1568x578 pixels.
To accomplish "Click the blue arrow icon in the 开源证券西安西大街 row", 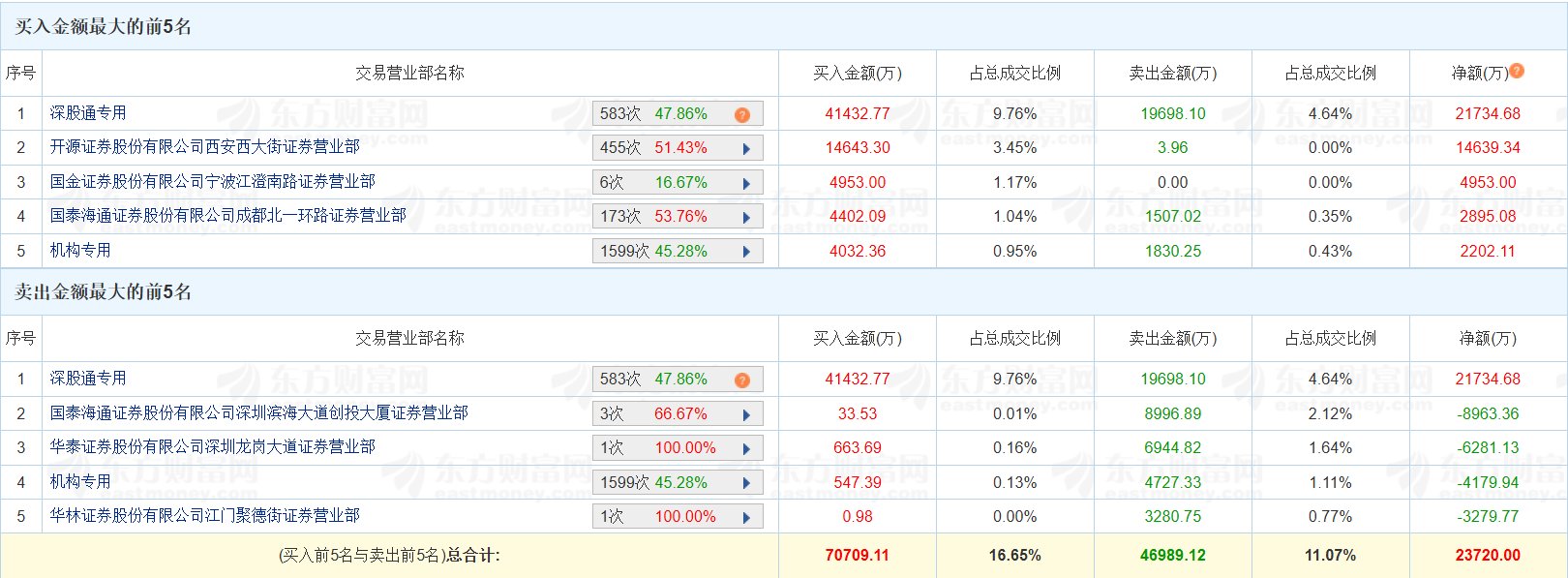I will click(746, 149).
